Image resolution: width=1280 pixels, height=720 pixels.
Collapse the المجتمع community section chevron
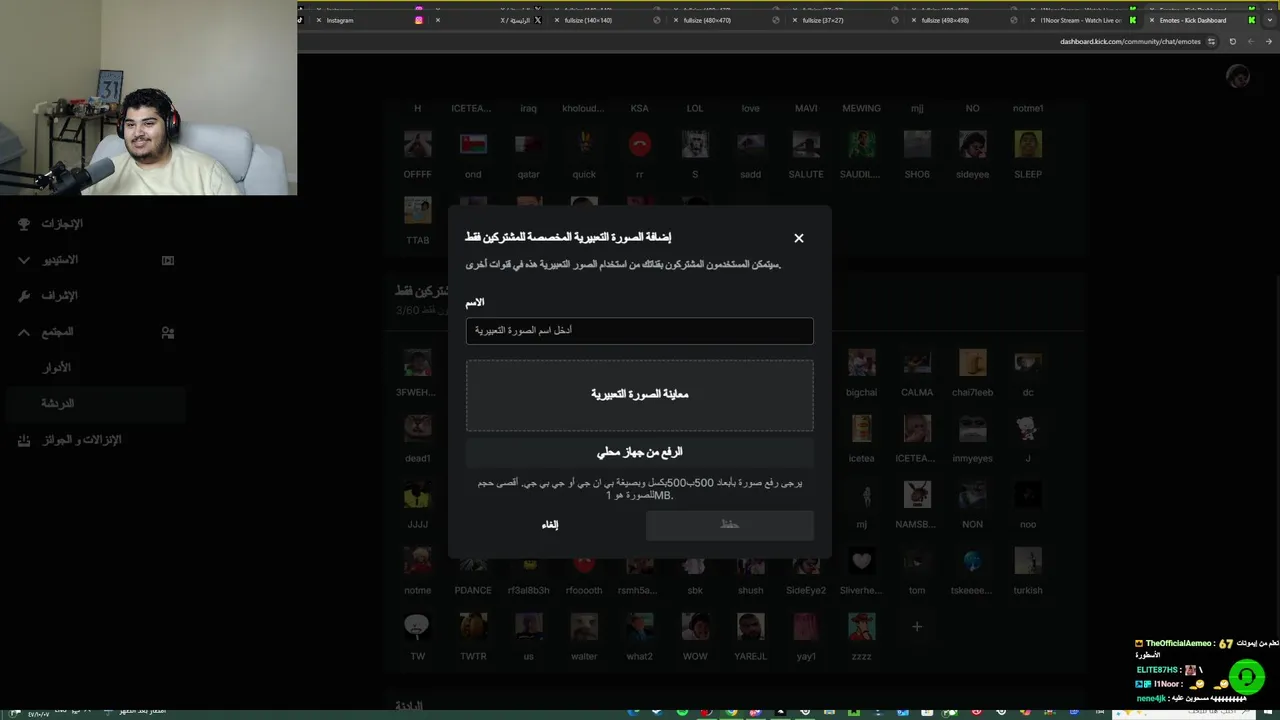(24, 332)
